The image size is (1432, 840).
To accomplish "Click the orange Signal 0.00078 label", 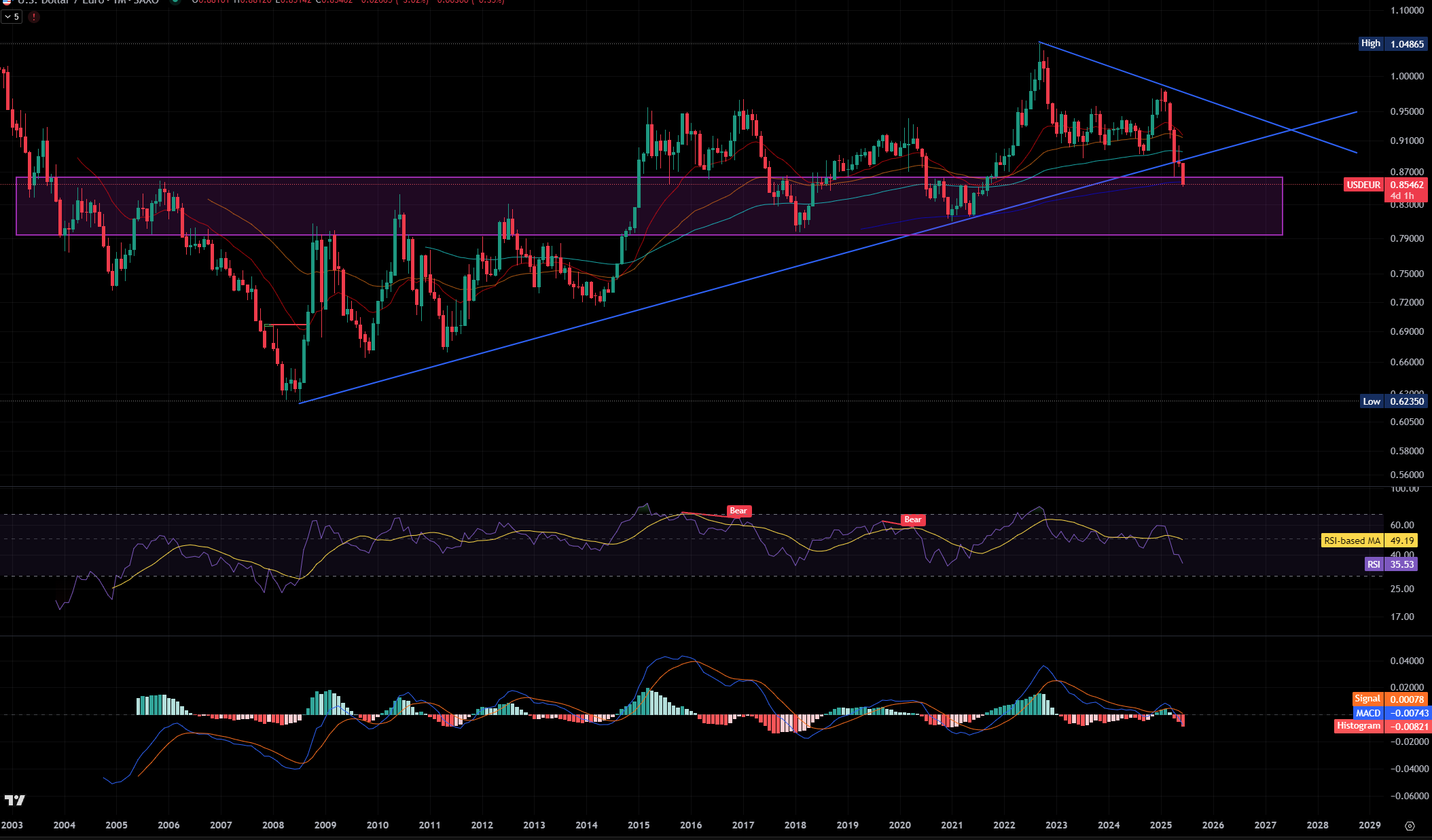I will click(1389, 699).
